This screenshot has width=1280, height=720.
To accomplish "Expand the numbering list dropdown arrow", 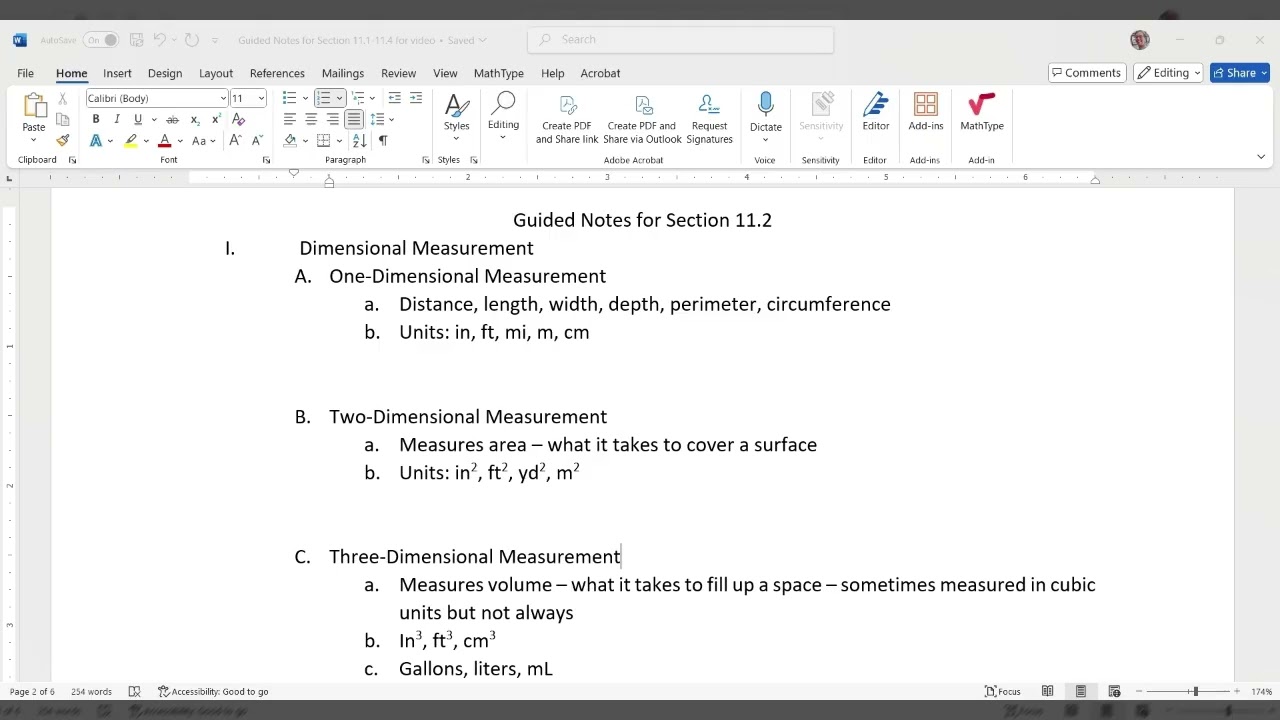I will (339, 98).
